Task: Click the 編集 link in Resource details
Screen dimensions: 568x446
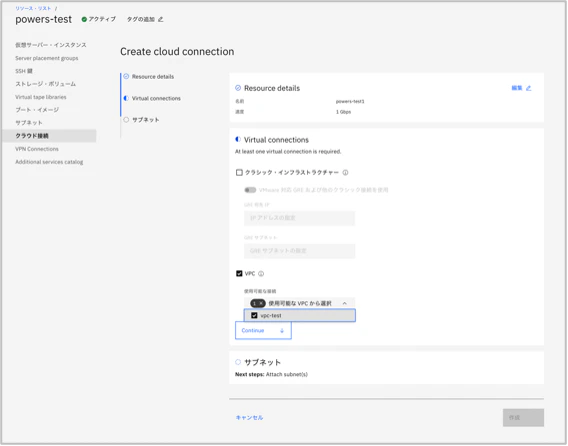Action: [517, 88]
